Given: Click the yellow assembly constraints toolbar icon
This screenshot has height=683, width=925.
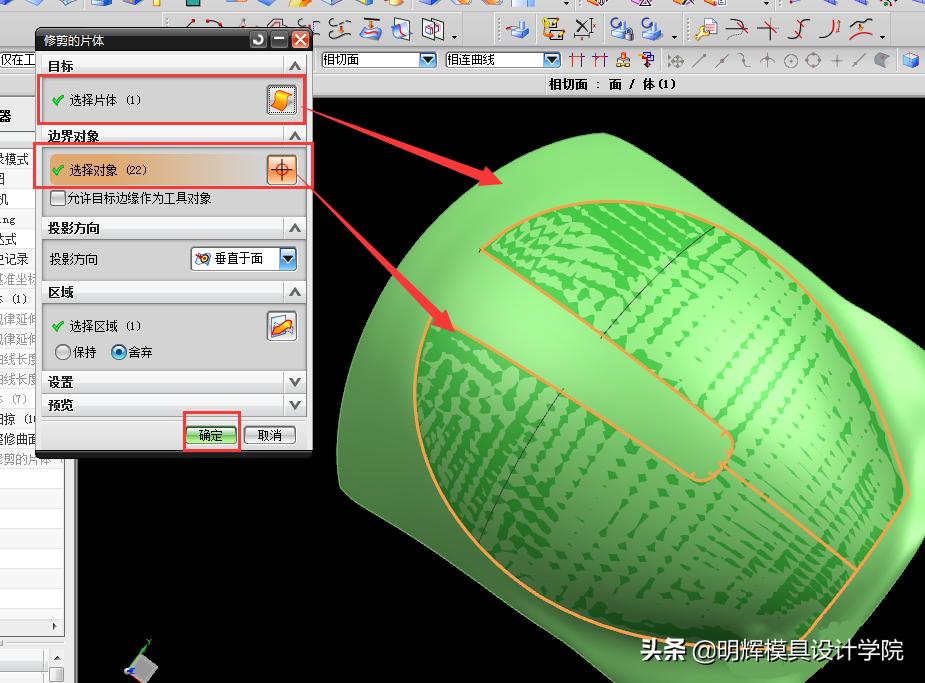Looking at the screenshot, I should point(553,28).
